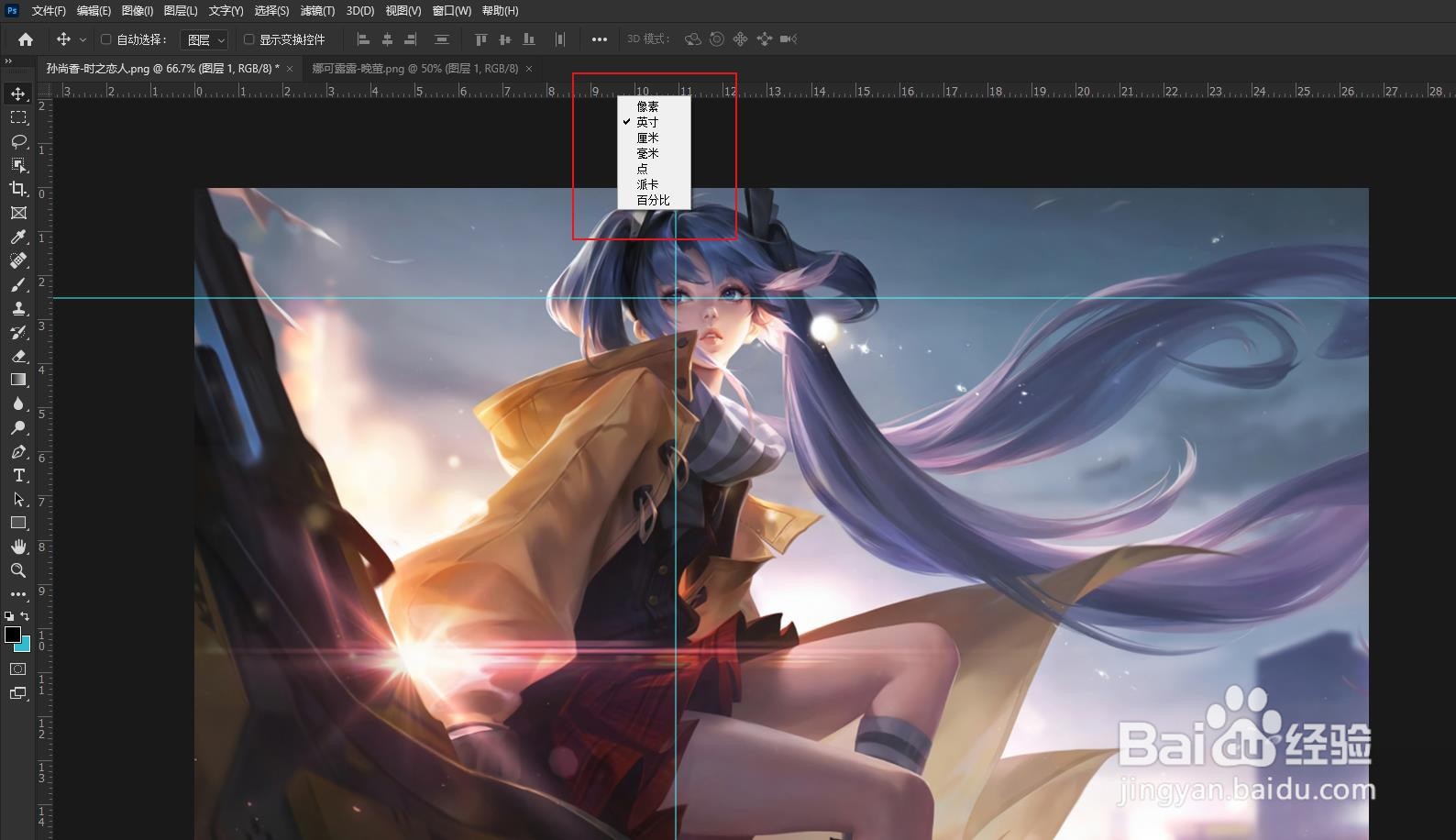Select the History Brush tool
This screenshot has height=840, width=1456.
coord(18,332)
